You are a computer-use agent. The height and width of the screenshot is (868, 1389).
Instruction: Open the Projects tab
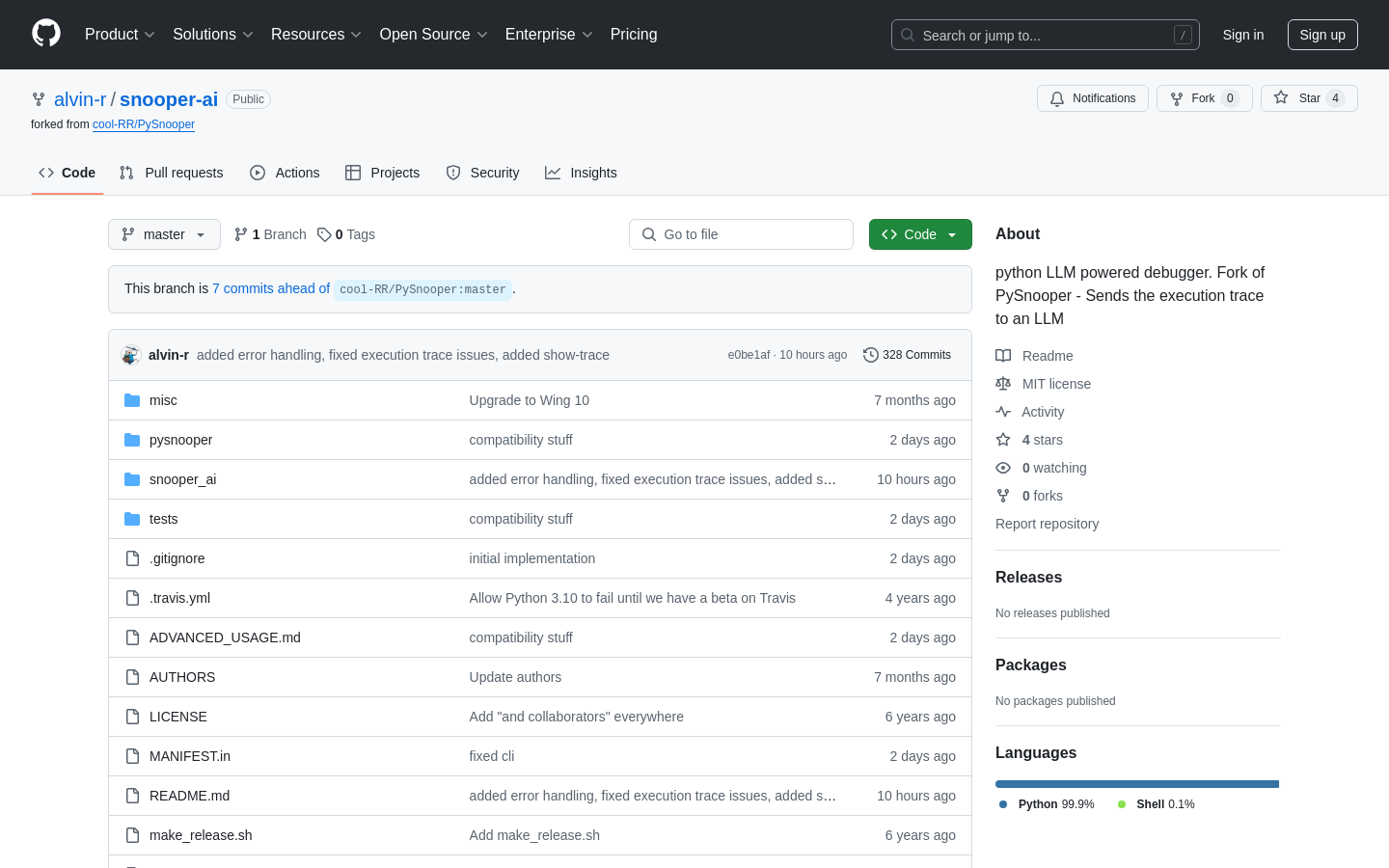[x=383, y=173]
